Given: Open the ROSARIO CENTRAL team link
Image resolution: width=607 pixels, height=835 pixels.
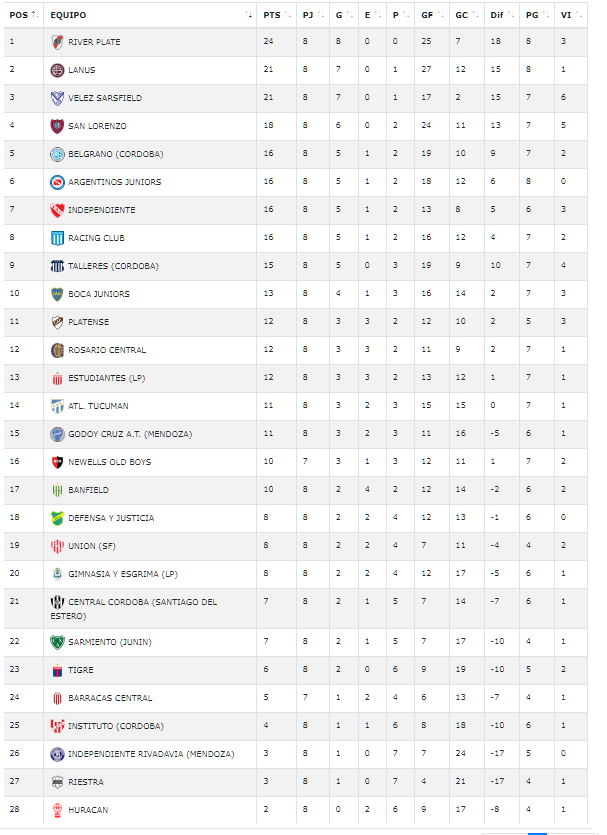Looking at the screenshot, I should click(x=107, y=350).
